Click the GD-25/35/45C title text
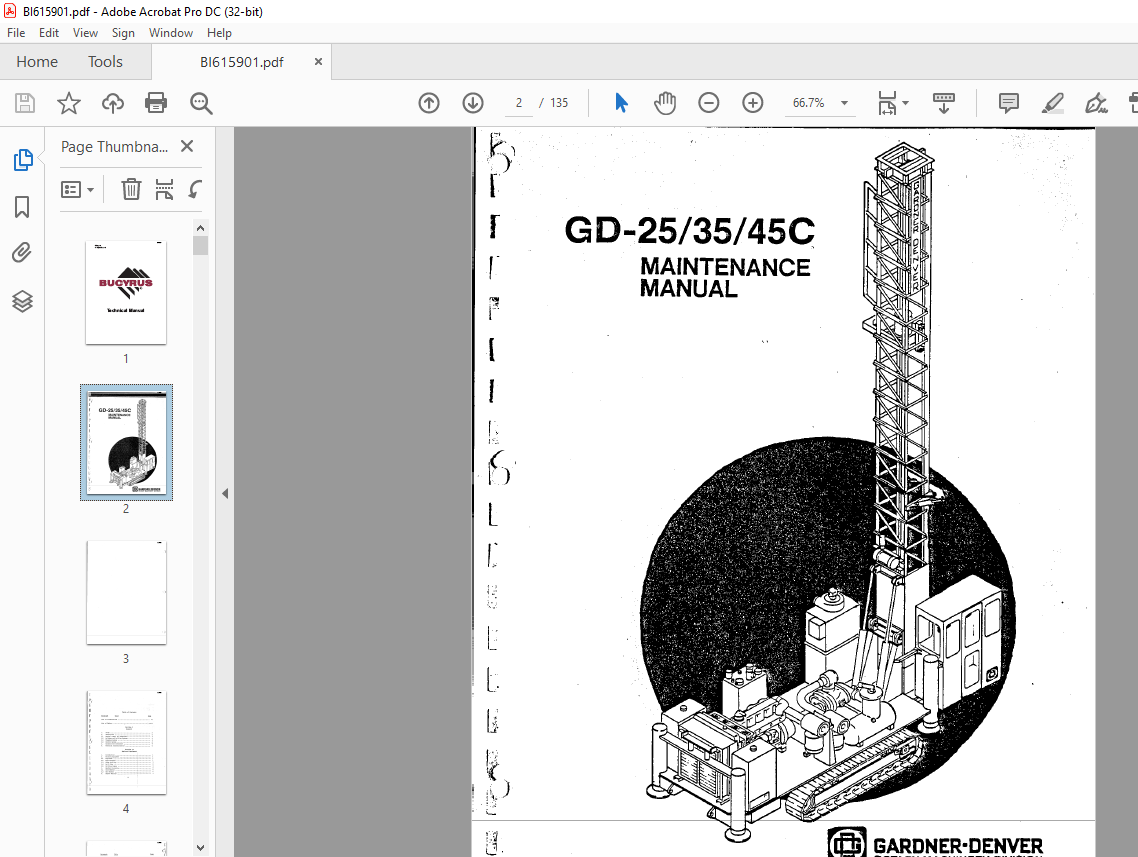The height and width of the screenshot is (857, 1138). tap(689, 231)
